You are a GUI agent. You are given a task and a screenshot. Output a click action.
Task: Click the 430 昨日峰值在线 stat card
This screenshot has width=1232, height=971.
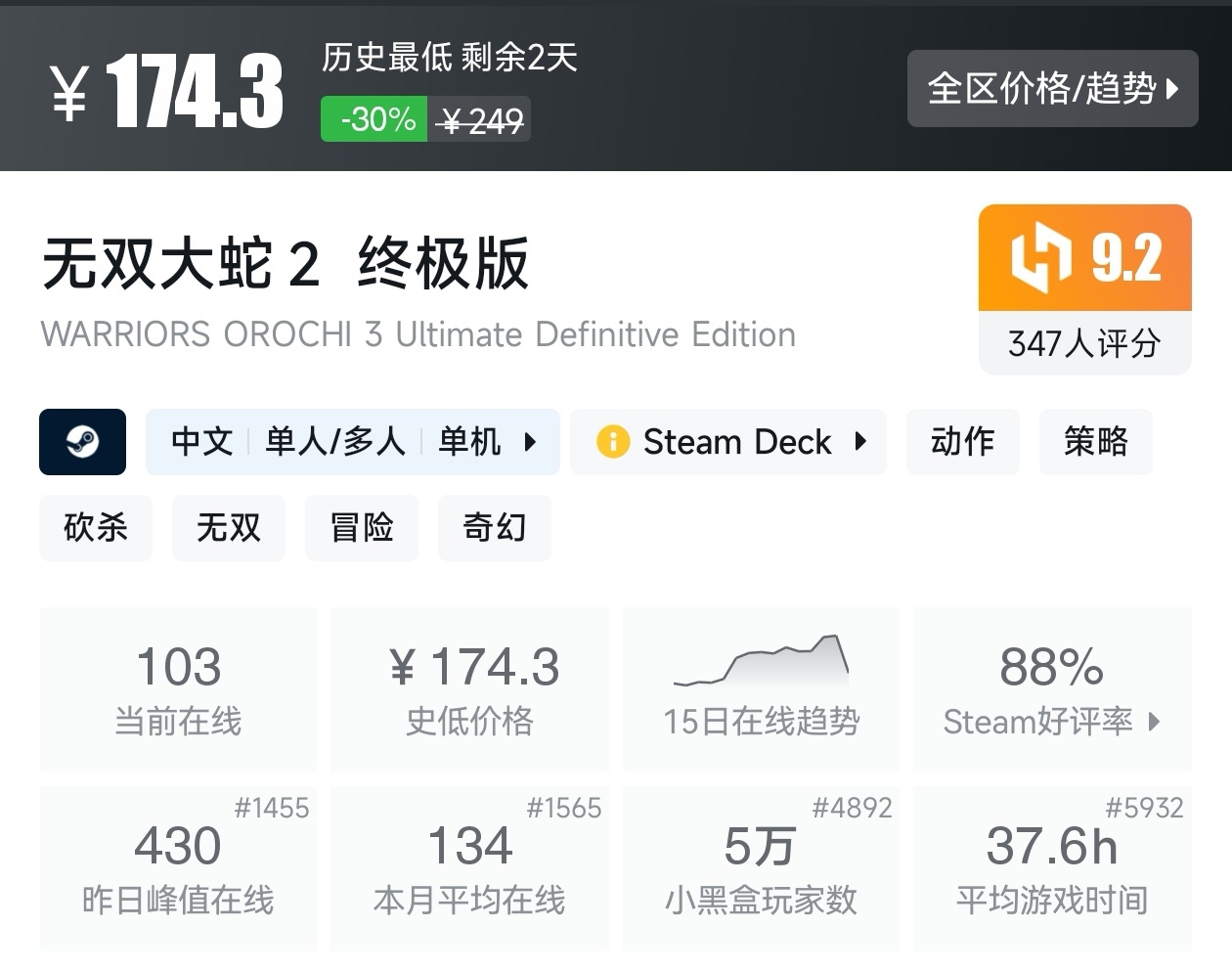(x=178, y=868)
